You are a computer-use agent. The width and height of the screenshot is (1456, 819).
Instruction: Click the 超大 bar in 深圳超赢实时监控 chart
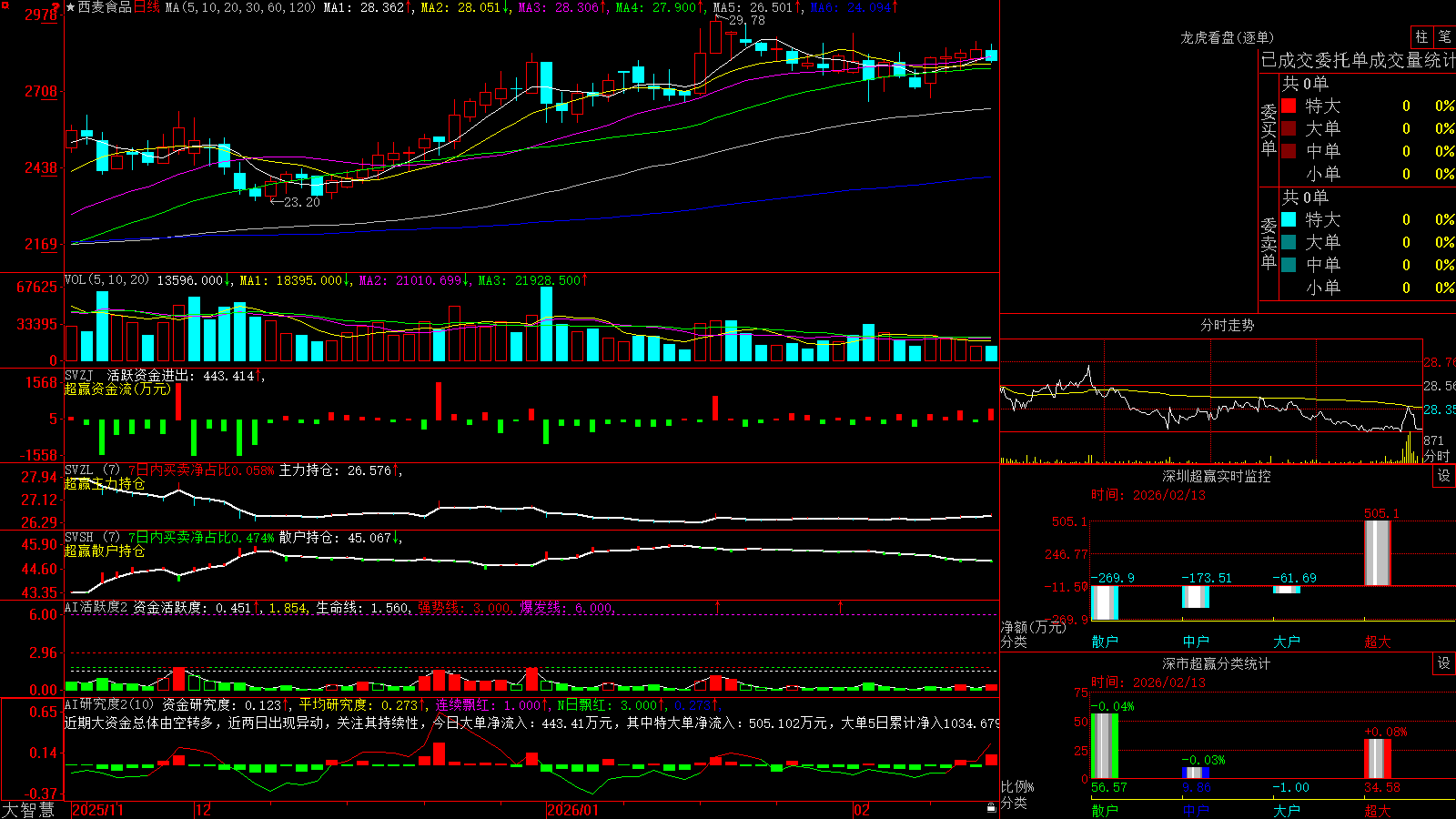pos(1378,552)
